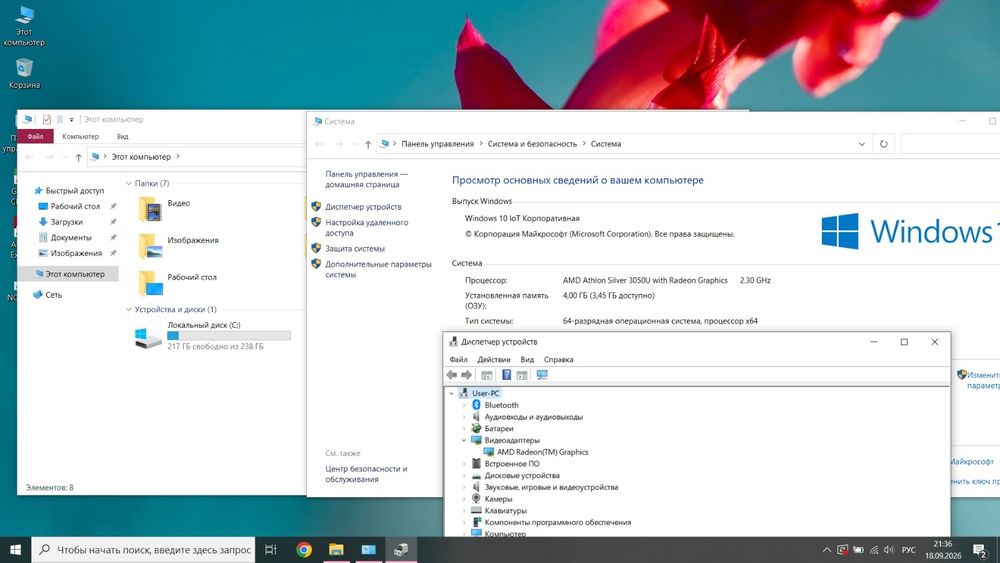Collapse the Устройства и диски group
This screenshot has width=1000, height=563.
tap(129, 309)
